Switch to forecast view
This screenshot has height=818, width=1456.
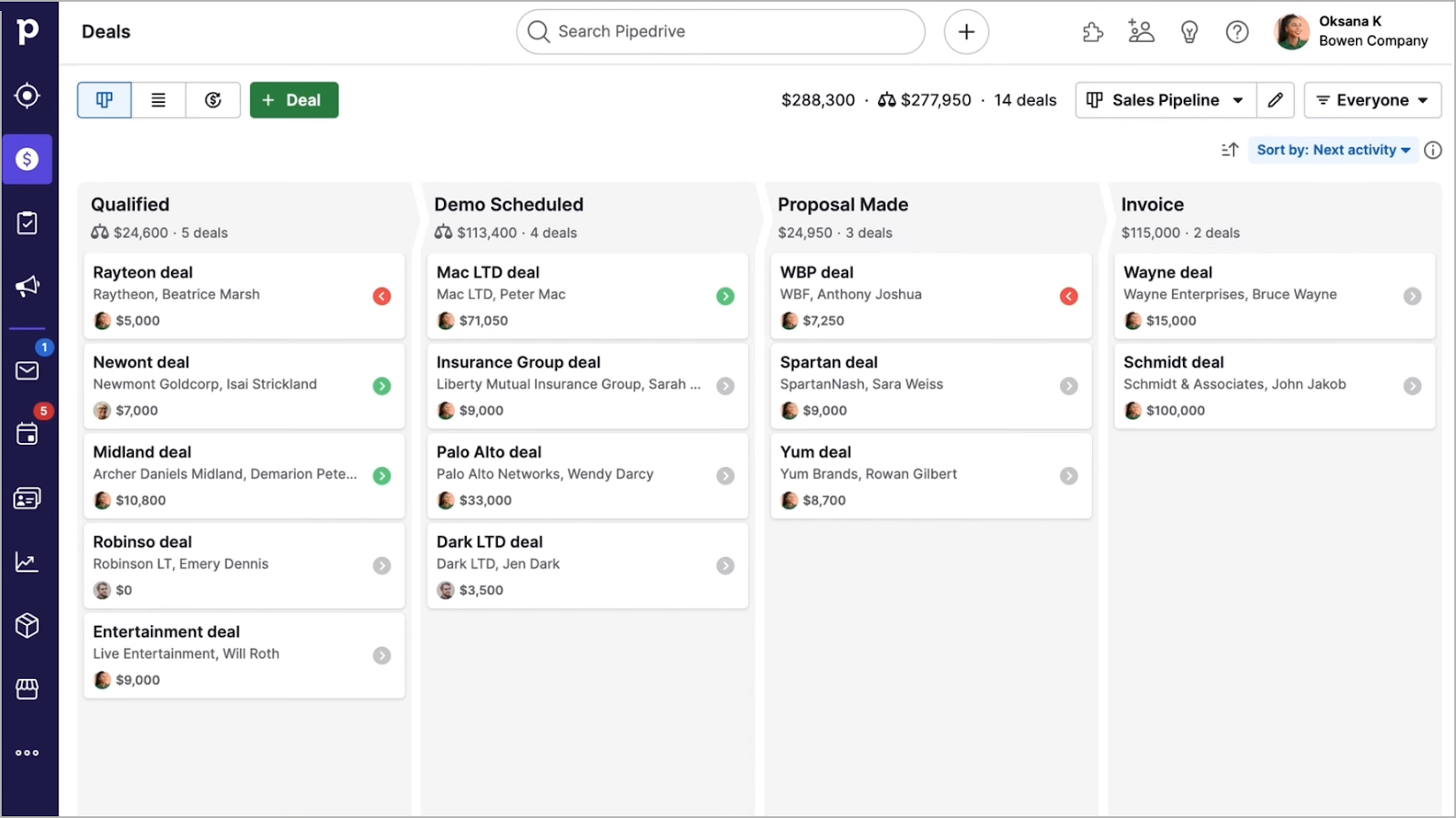(x=213, y=100)
